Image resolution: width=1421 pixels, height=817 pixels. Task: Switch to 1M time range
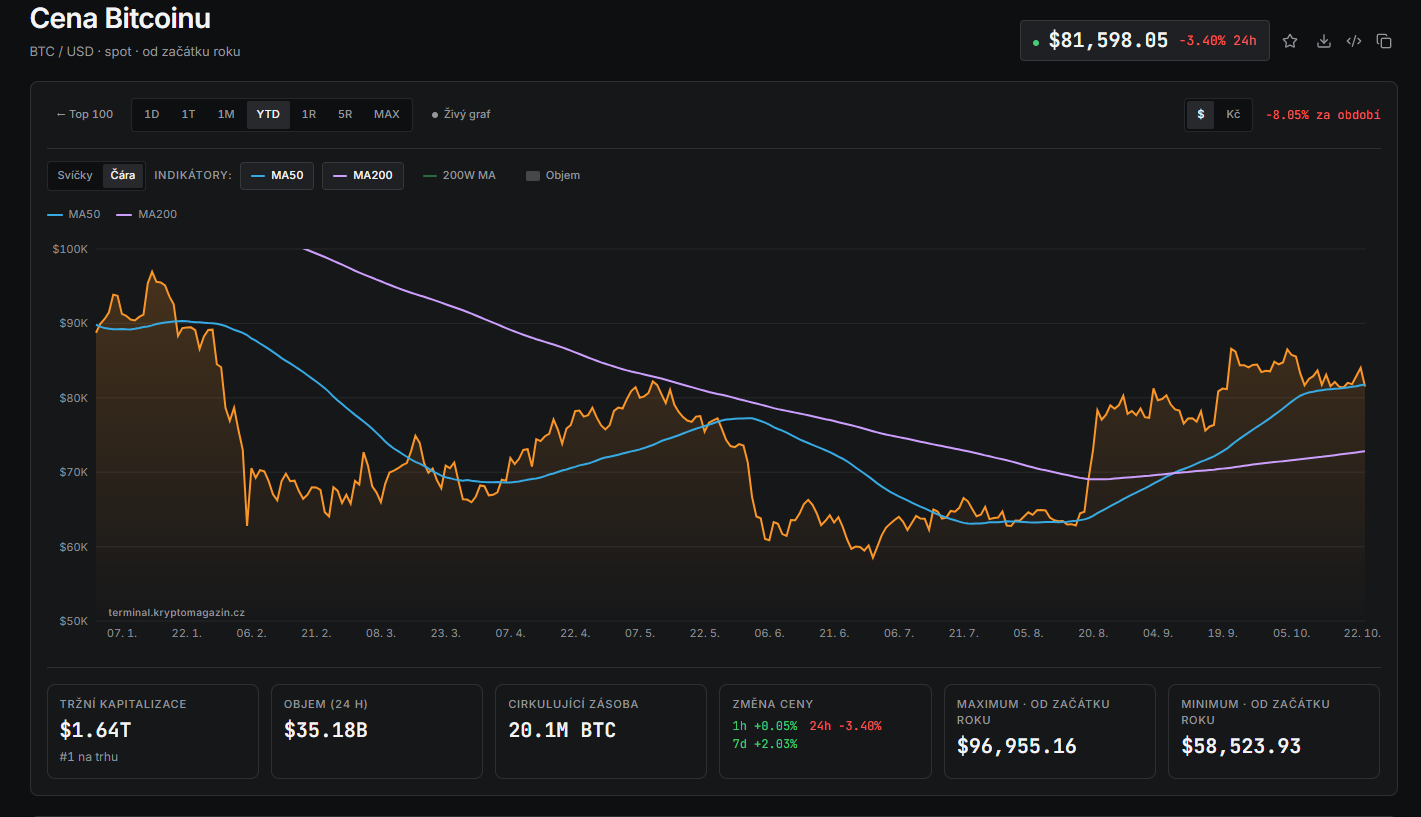coord(226,114)
